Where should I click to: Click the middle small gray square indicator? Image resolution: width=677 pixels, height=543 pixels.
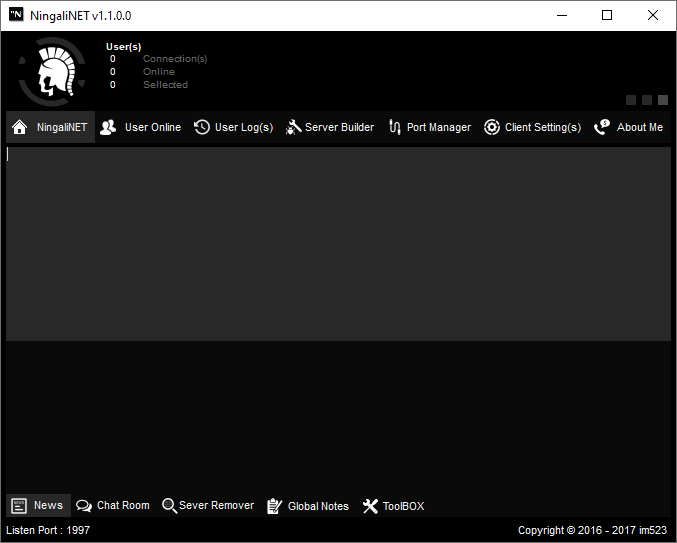[647, 100]
